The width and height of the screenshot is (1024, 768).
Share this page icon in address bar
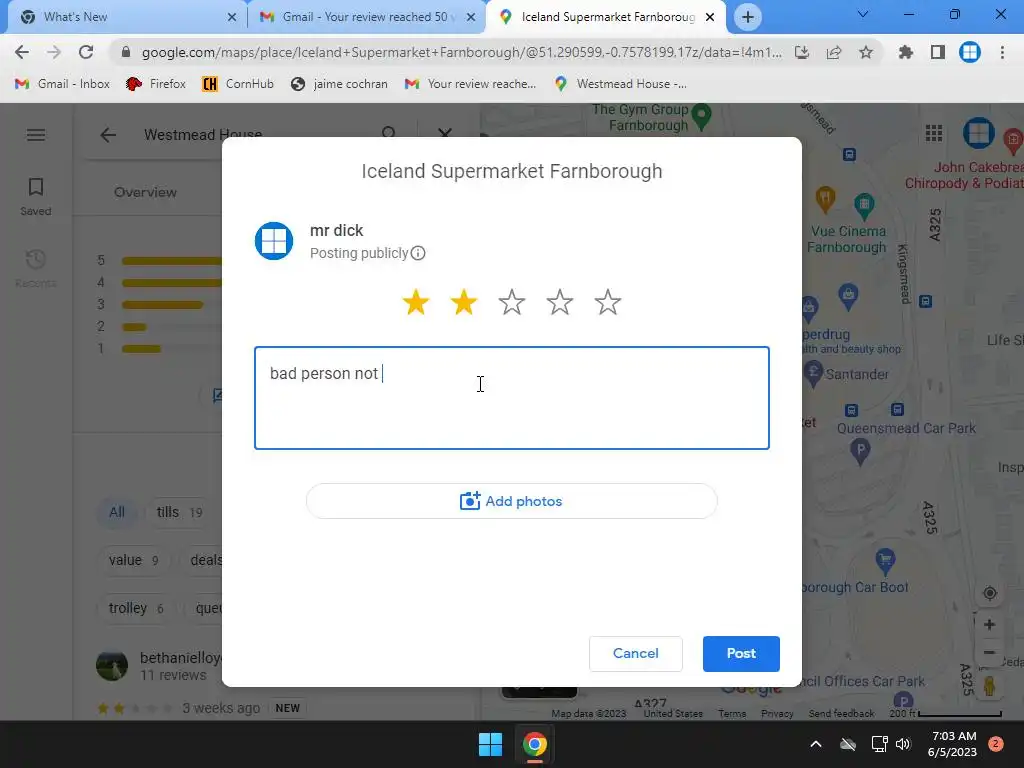pos(834,52)
